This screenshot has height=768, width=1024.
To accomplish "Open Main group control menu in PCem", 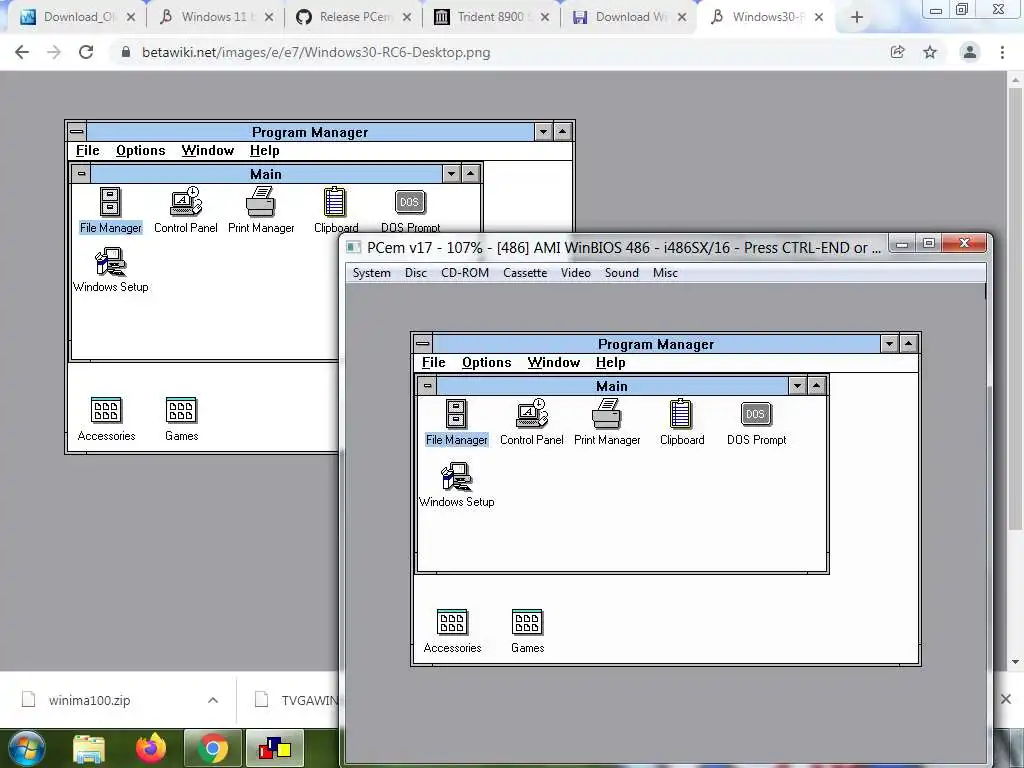I will pyautogui.click(x=427, y=385).
